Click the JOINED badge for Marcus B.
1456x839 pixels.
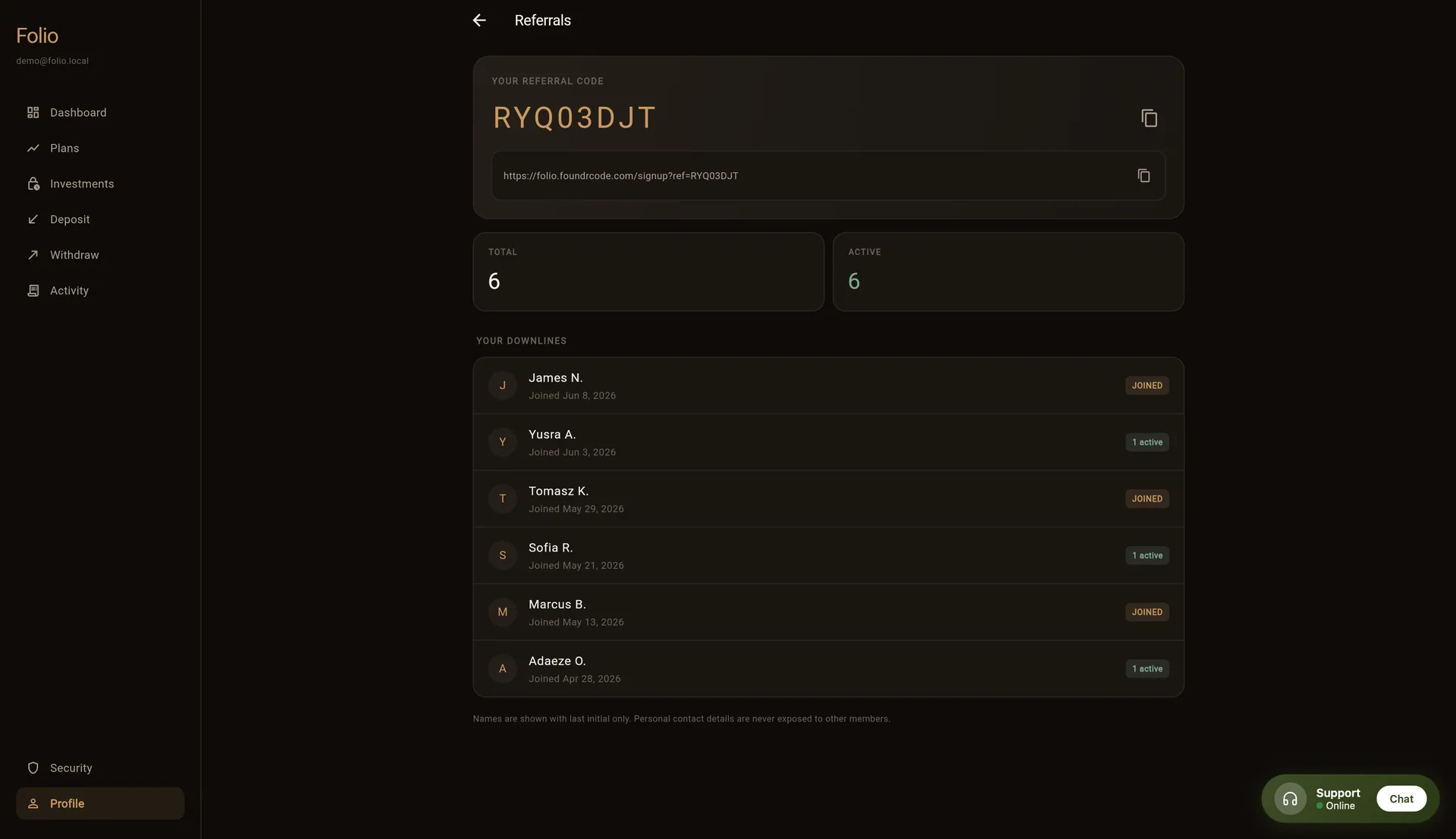[x=1147, y=612]
